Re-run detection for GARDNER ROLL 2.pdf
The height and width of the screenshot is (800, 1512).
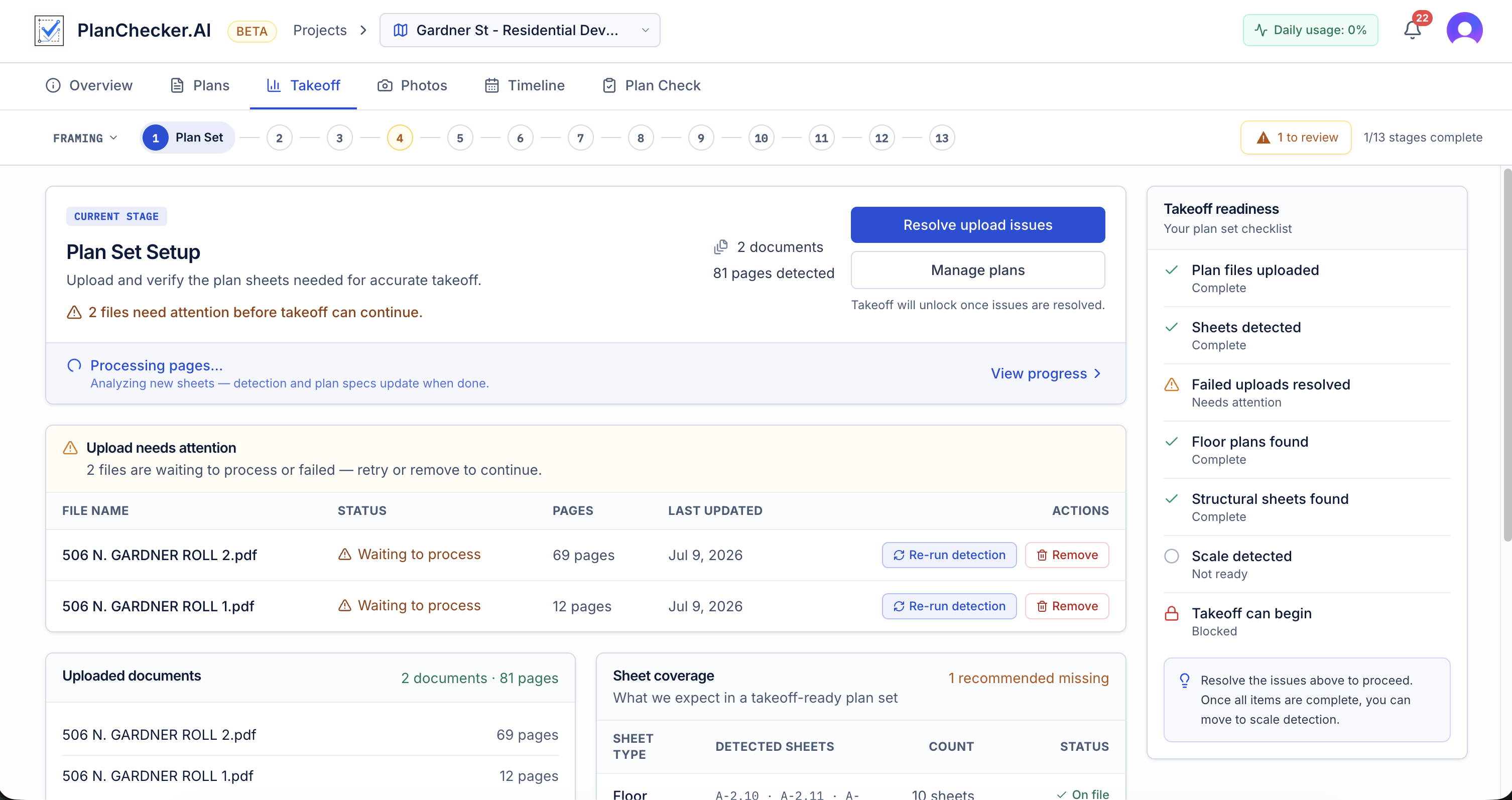point(949,555)
